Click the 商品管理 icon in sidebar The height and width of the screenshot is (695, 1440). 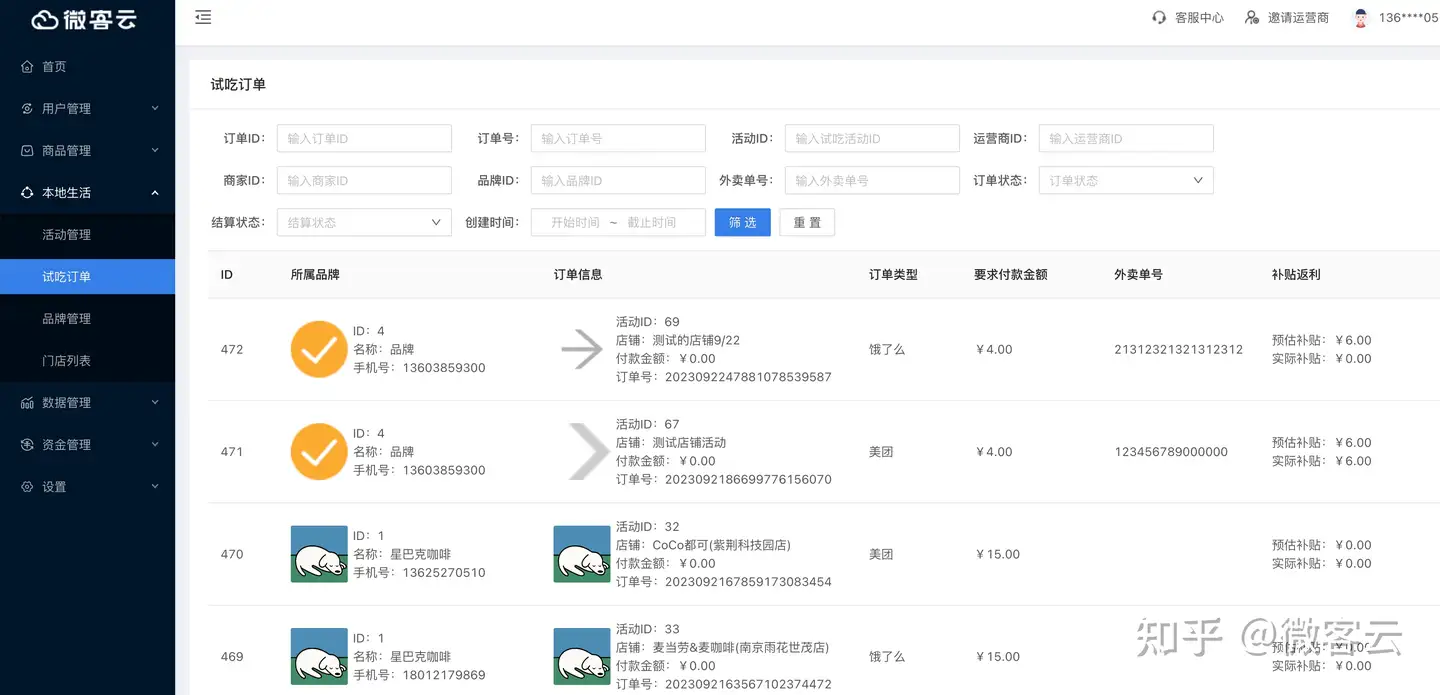click(27, 151)
